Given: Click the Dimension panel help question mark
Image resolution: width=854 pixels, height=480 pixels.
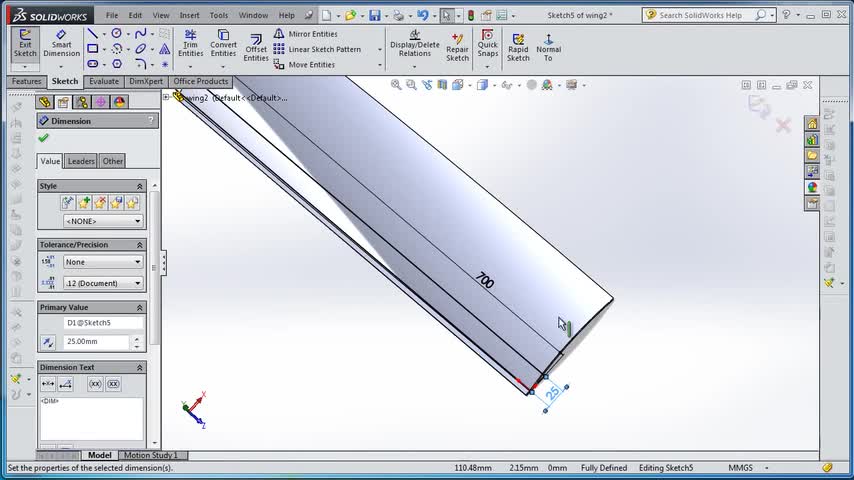Looking at the screenshot, I should click(151, 120).
